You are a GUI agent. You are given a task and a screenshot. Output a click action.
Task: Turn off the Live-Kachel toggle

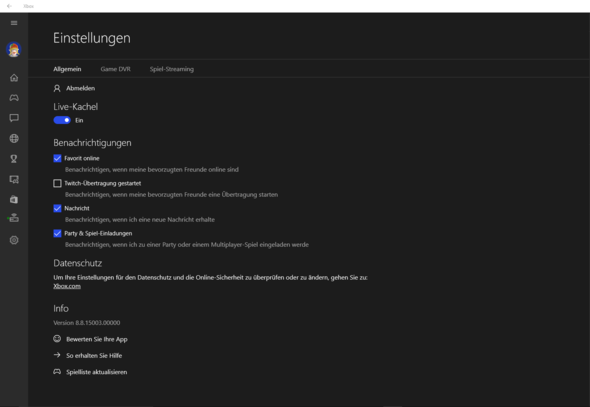pyautogui.click(x=62, y=120)
